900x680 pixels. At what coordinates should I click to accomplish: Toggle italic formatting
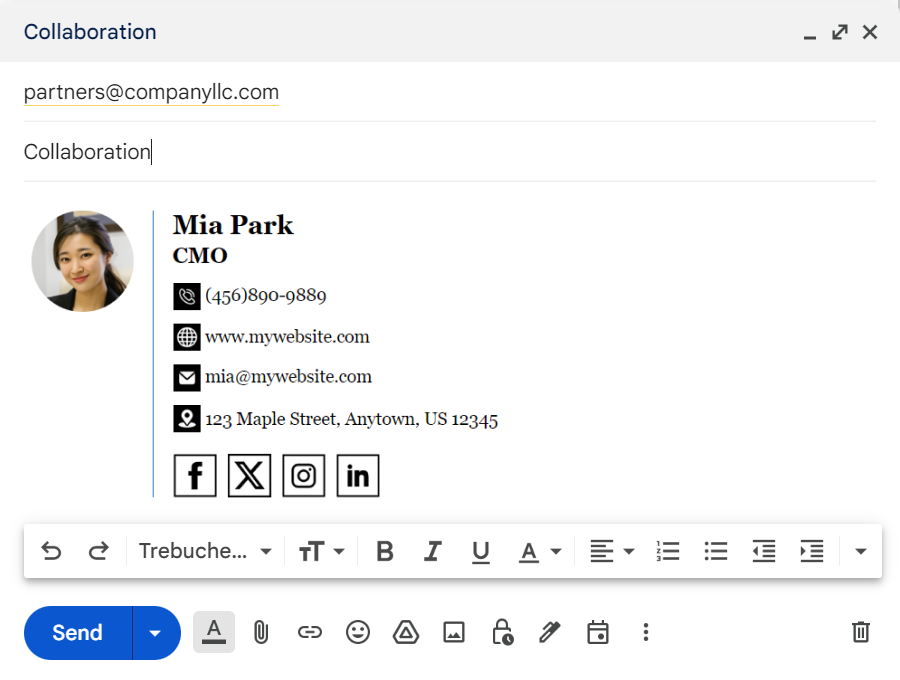432,551
